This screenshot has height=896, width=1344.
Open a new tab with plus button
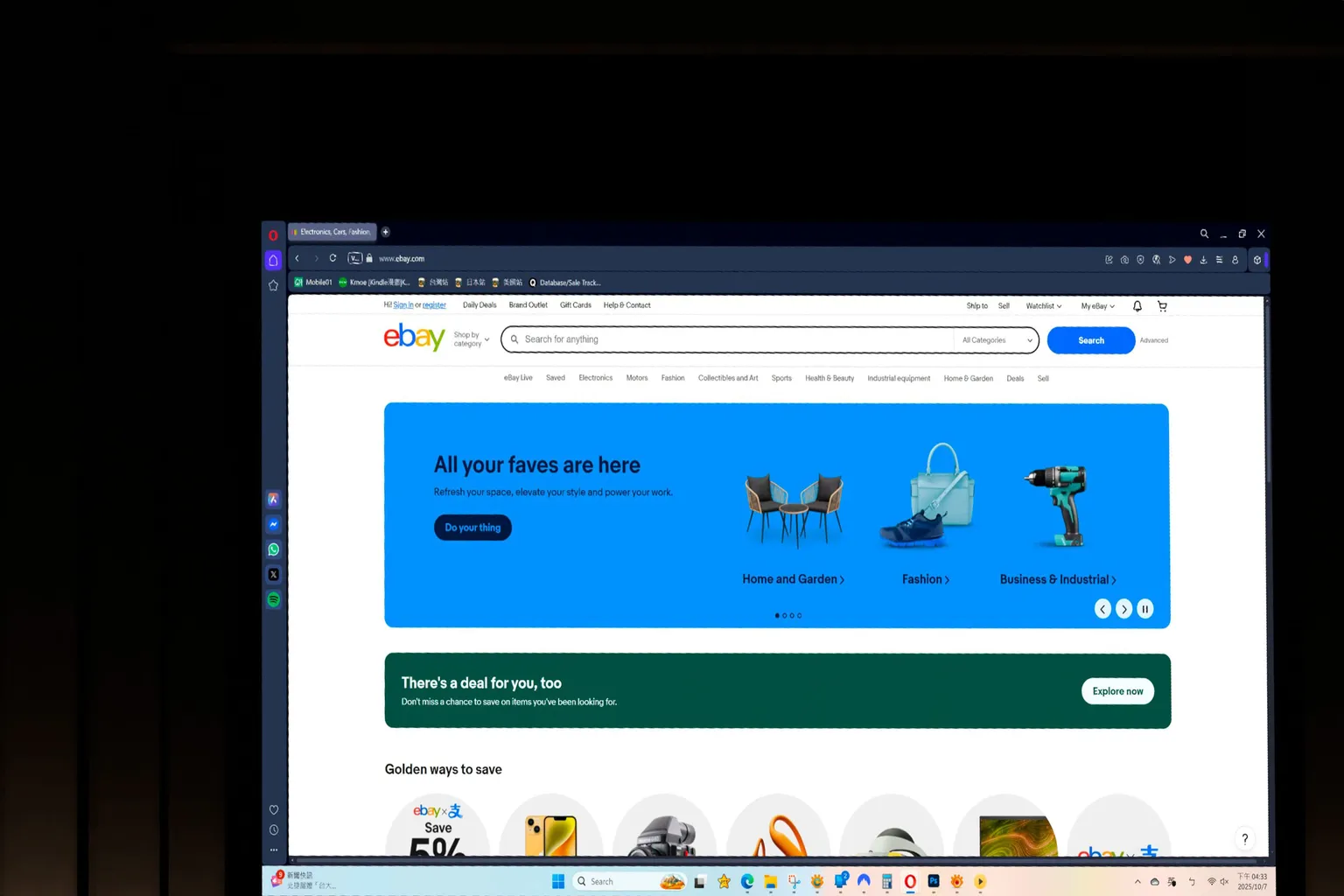pyautogui.click(x=385, y=232)
